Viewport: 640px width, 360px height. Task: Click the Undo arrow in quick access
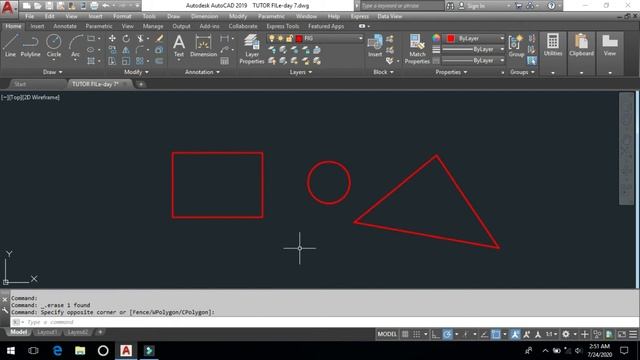tap(106, 6)
